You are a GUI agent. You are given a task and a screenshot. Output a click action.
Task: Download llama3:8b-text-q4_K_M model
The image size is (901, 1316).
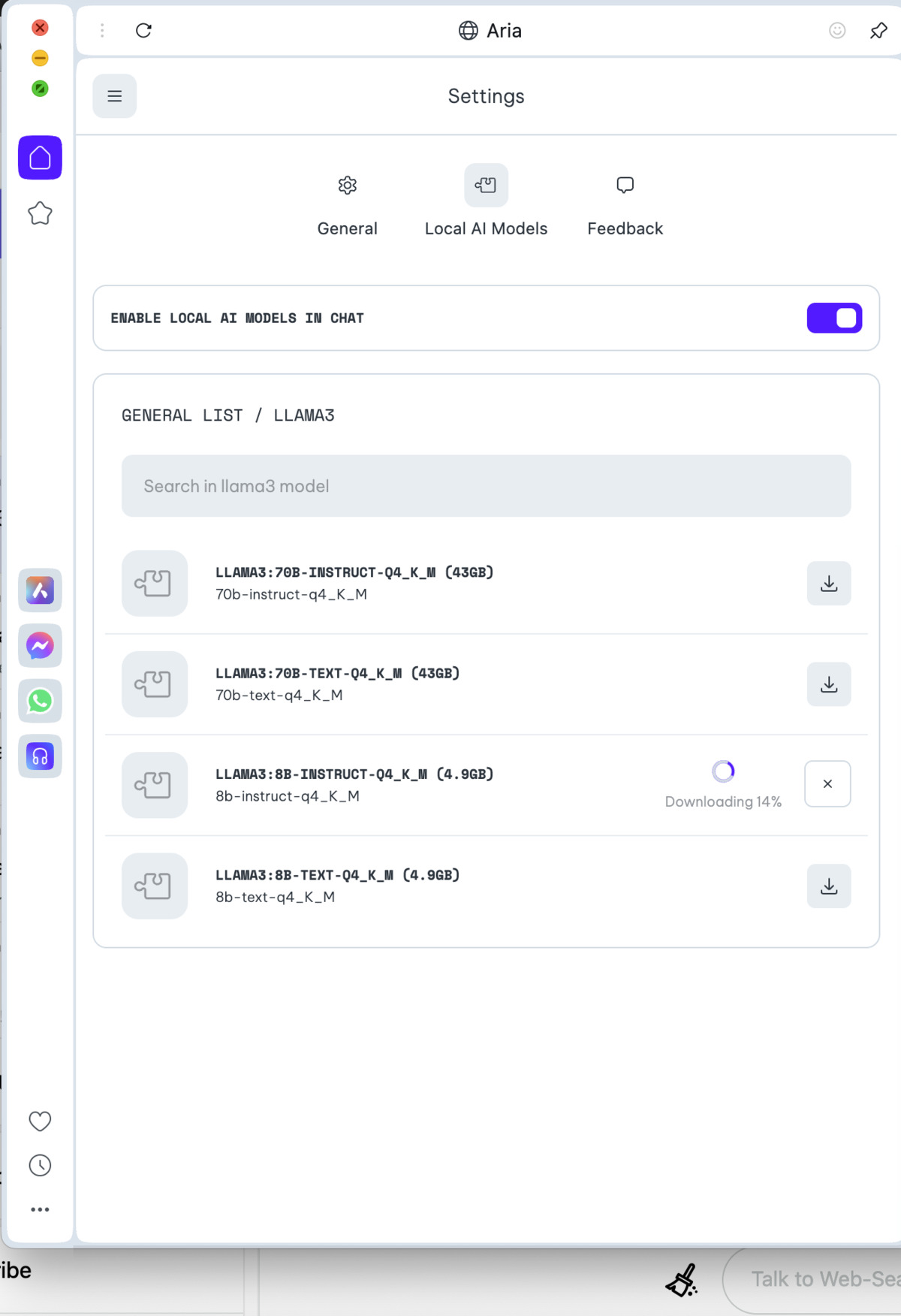click(x=829, y=886)
